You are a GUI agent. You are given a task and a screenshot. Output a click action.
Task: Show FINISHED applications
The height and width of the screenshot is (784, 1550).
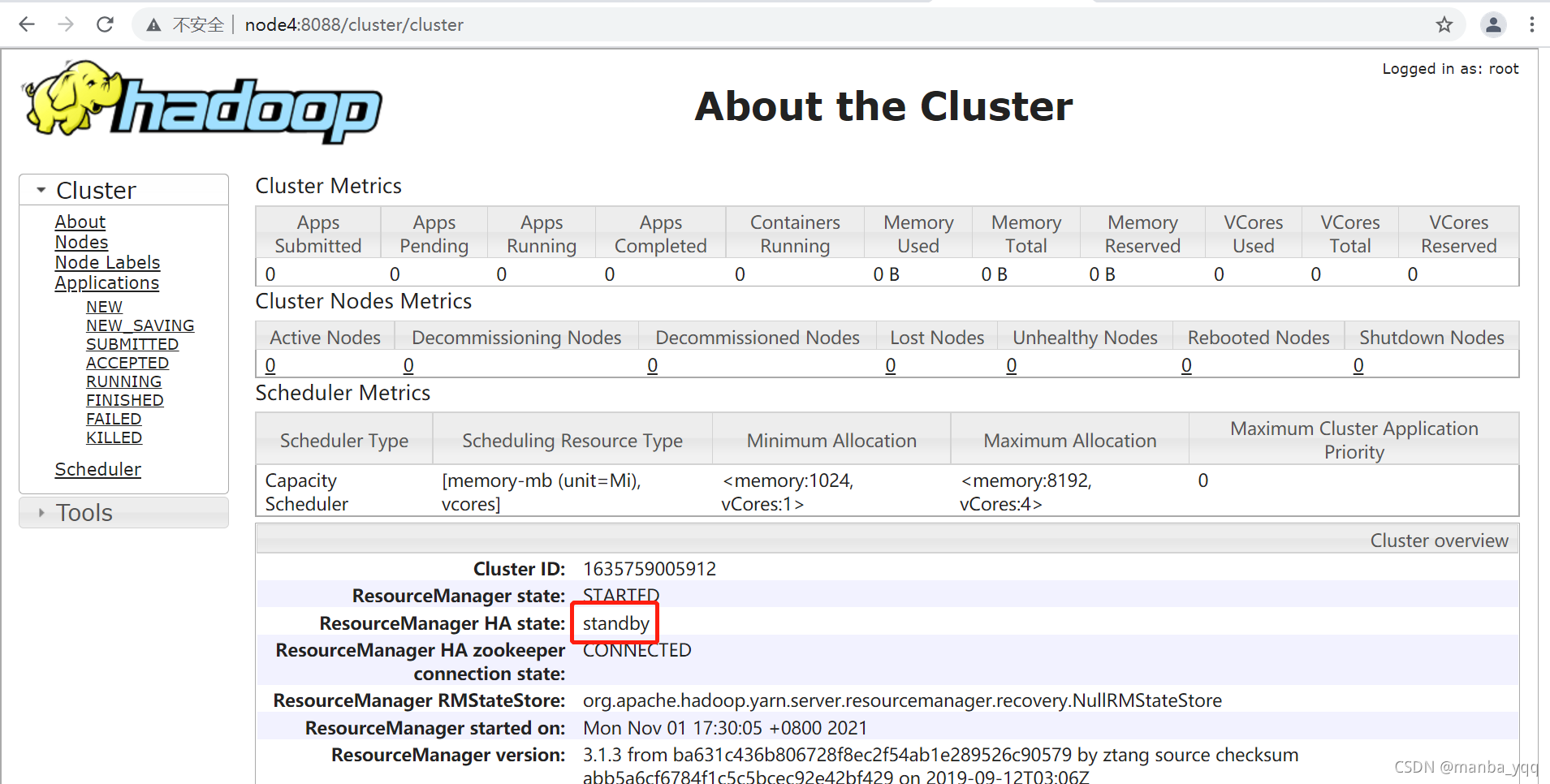[125, 400]
